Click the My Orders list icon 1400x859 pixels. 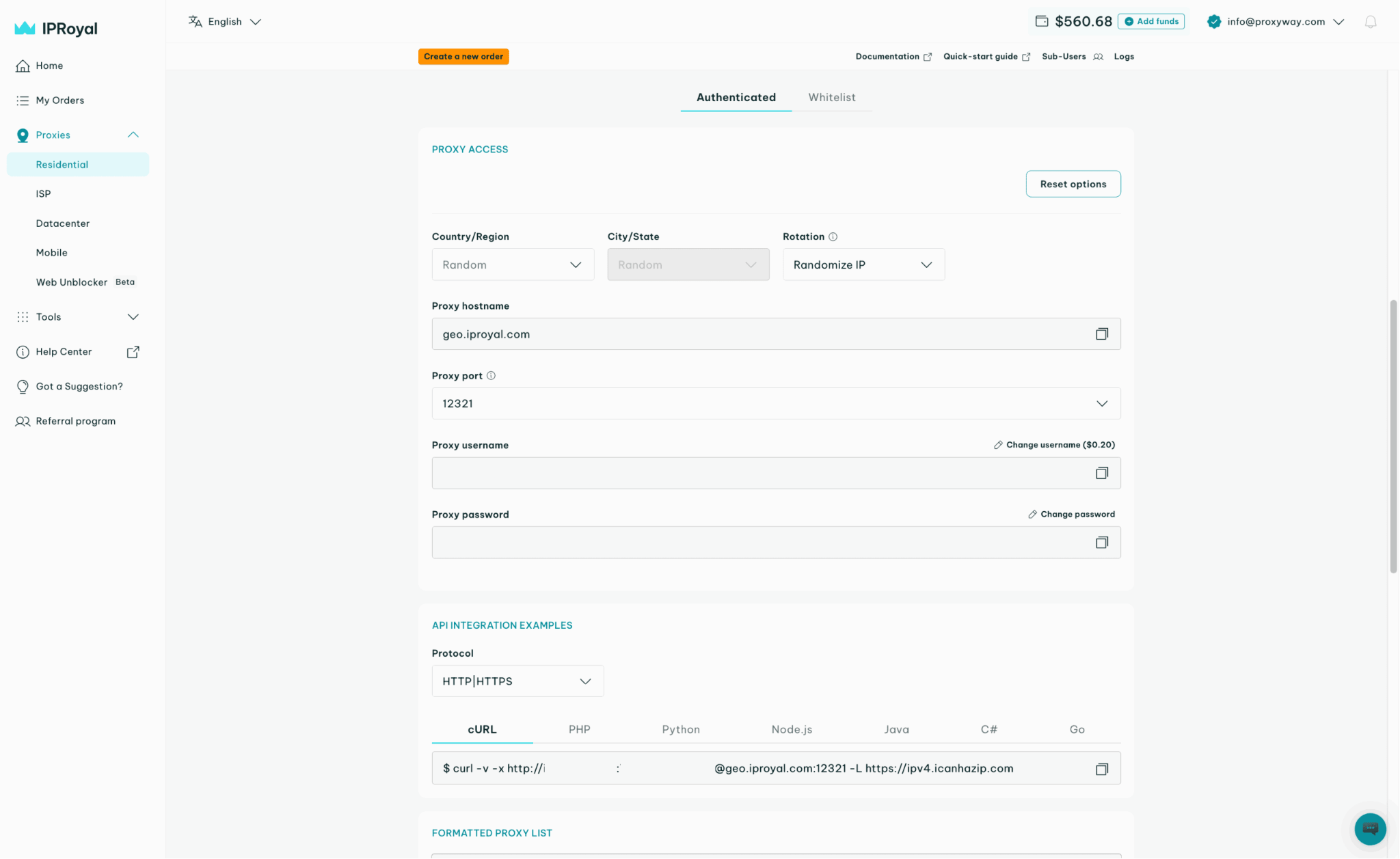click(x=23, y=100)
